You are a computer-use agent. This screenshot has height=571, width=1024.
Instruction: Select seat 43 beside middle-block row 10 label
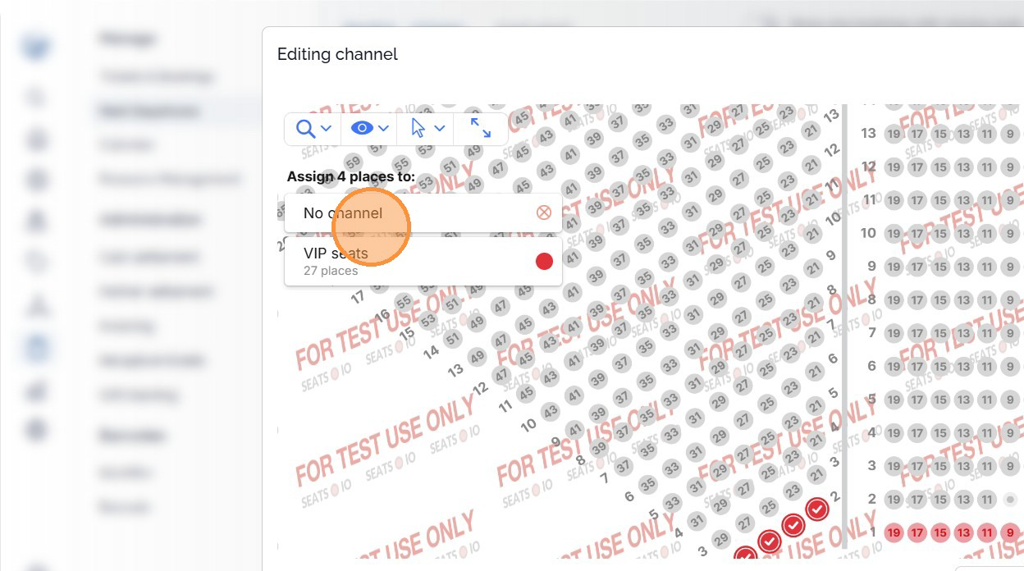pyautogui.click(x=551, y=413)
